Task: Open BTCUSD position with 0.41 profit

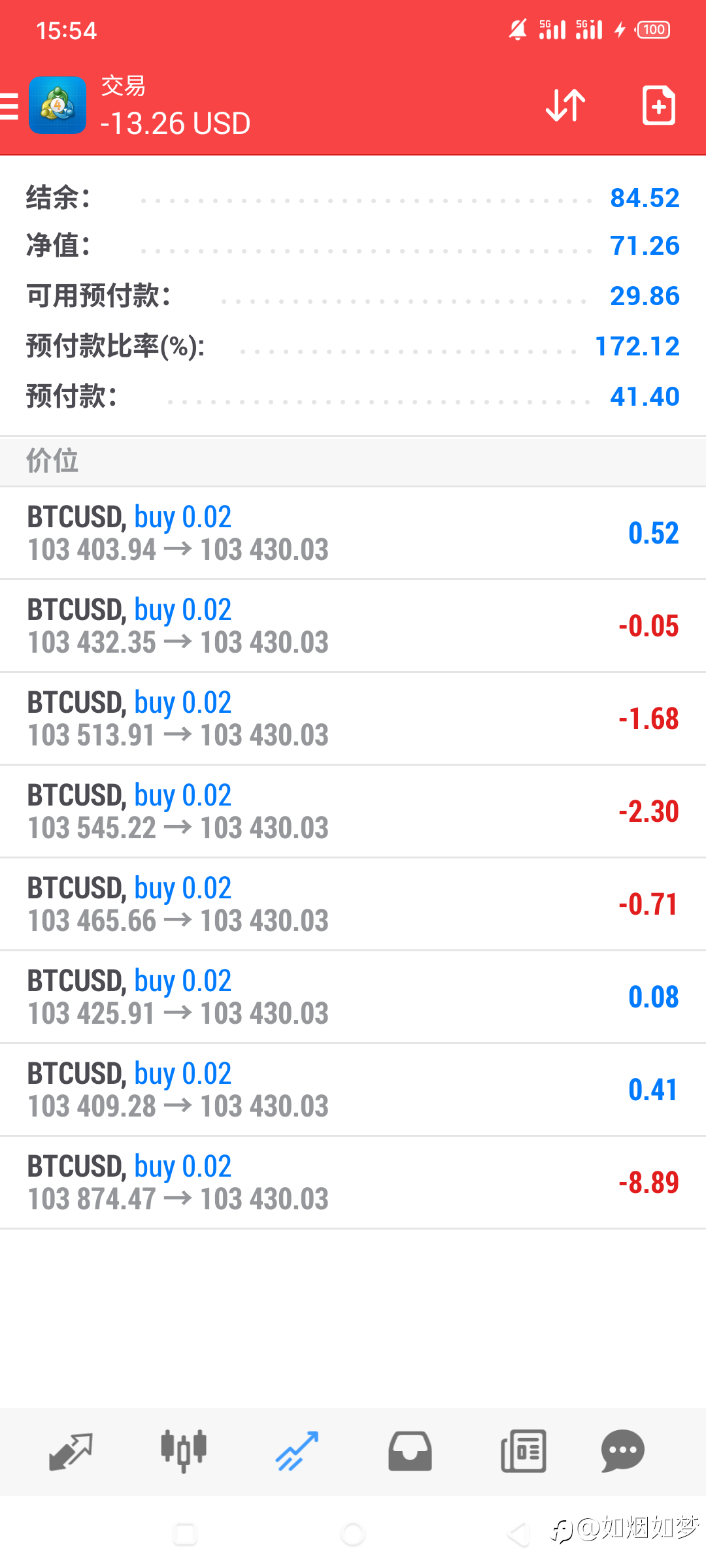Action: point(353,1090)
